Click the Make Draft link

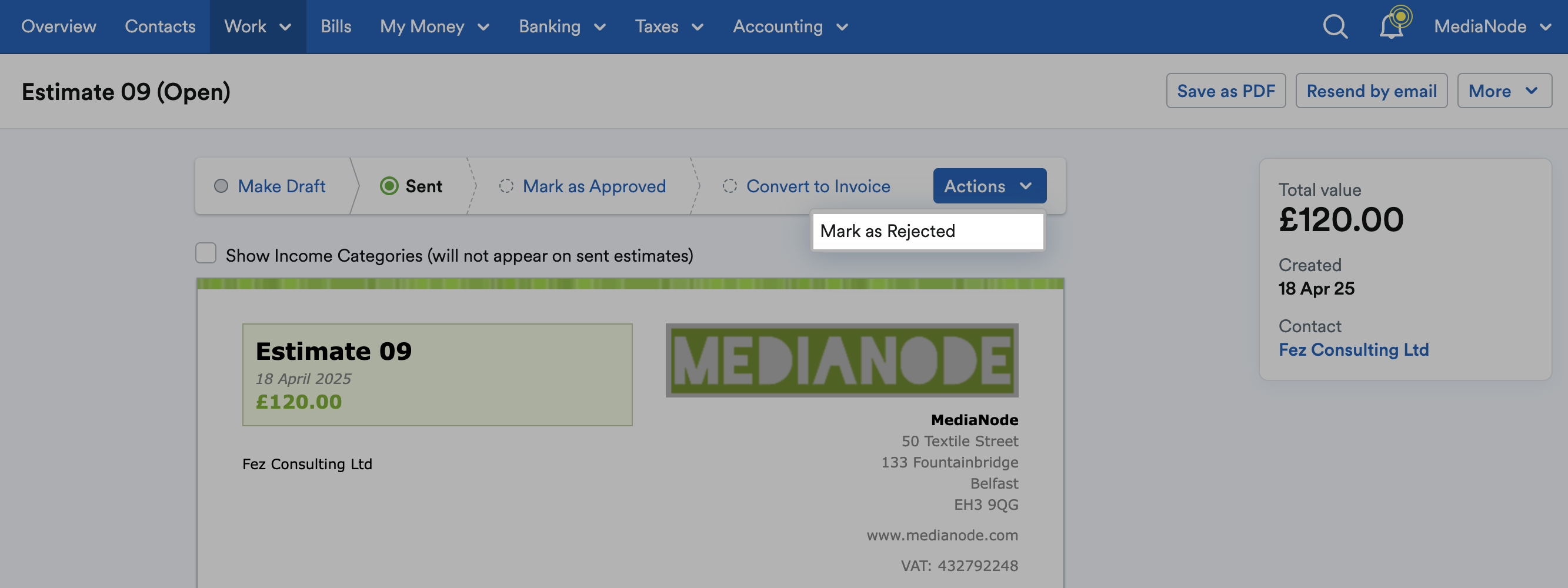(x=281, y=186)
